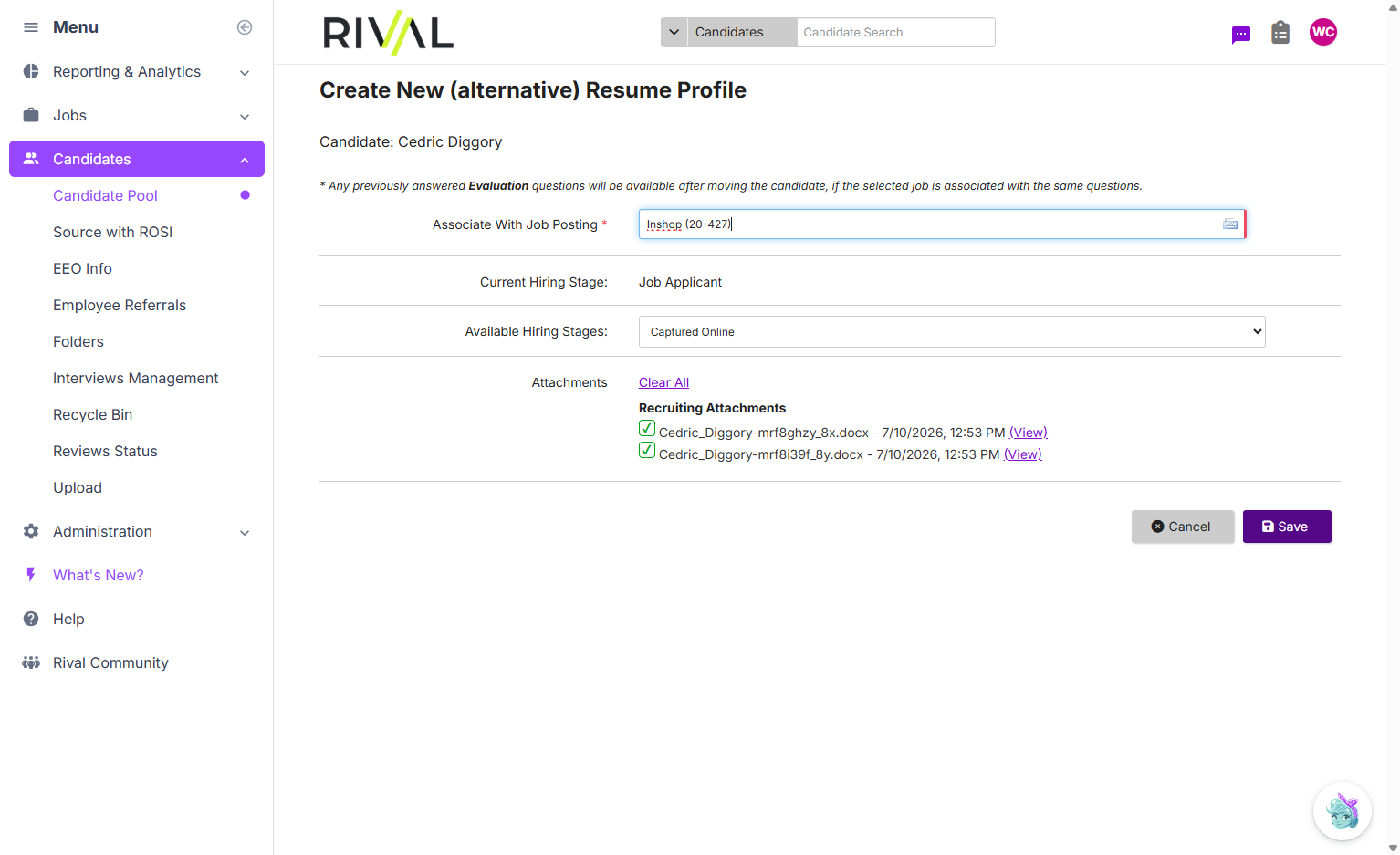Click the Associate With Job Posting field
The width and height of the screenshot is (1400, 855).
[x=942, y=224]
